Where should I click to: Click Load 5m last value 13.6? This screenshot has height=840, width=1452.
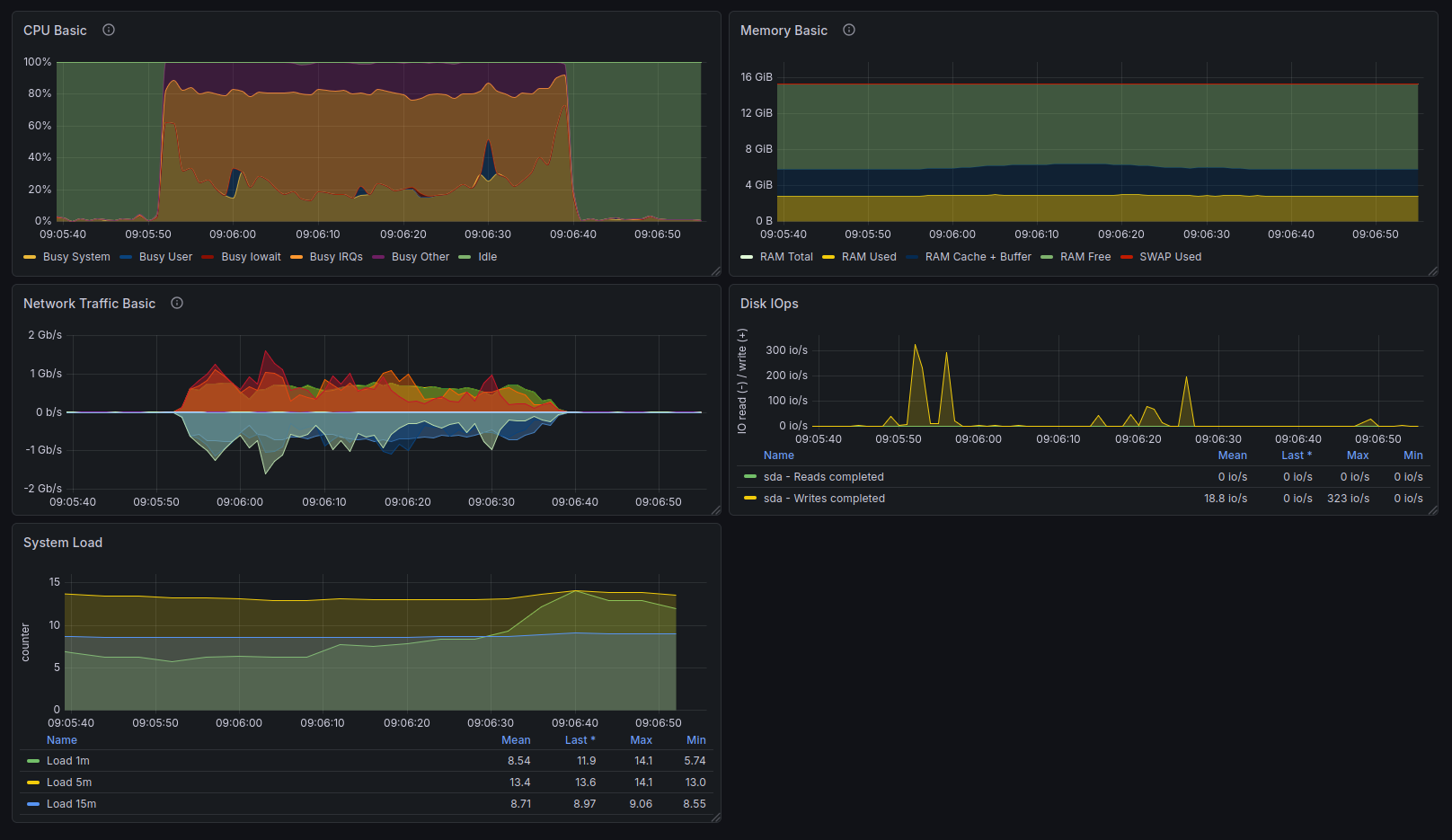click(586, 783)
